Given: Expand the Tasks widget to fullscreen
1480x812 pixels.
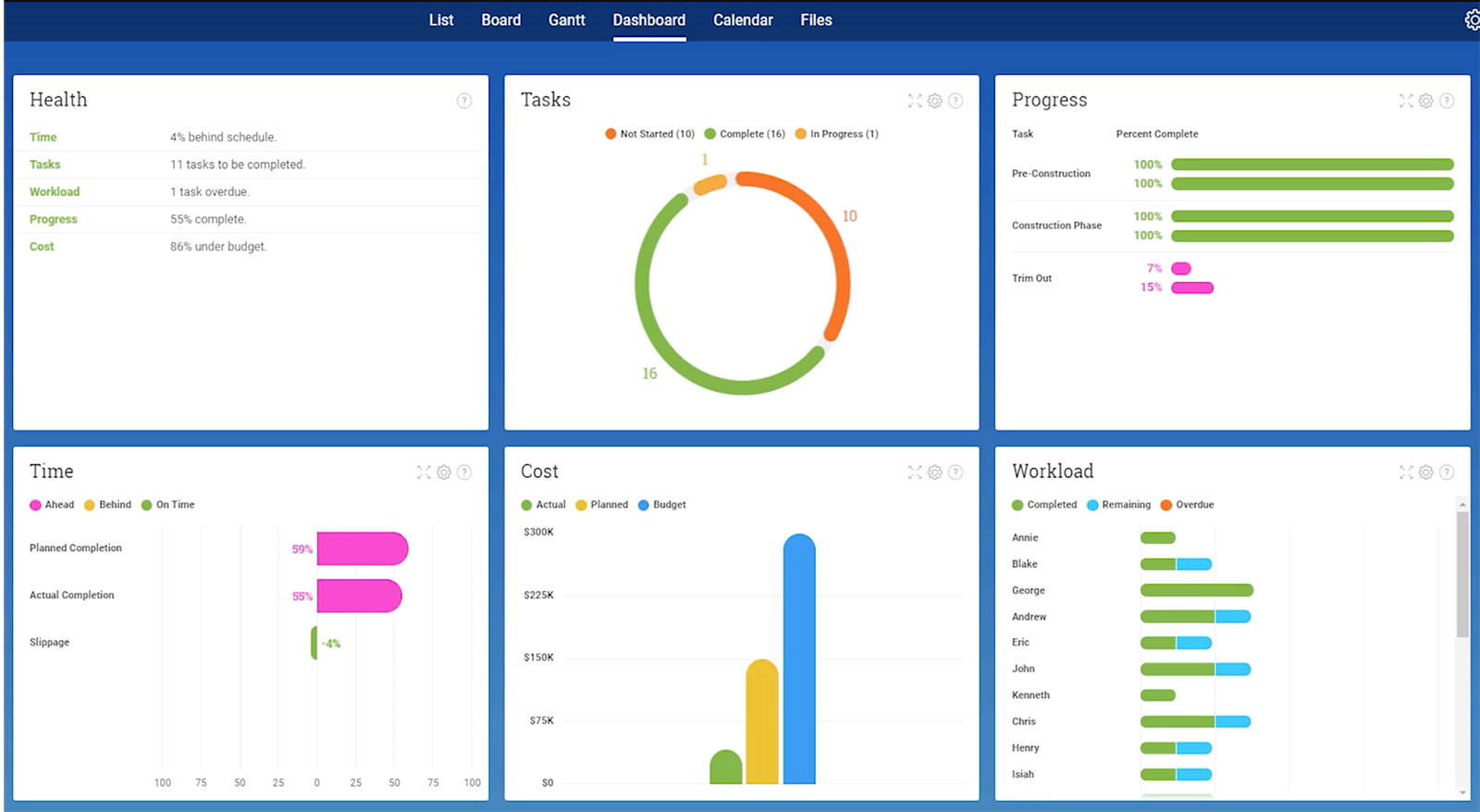Looking at the screenshot, I should pyautogui.click(x=915, y=101).
